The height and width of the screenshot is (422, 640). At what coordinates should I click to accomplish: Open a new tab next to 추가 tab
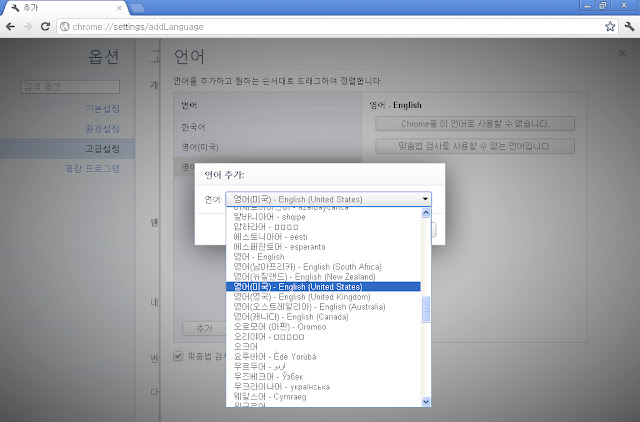coord(138,8)
